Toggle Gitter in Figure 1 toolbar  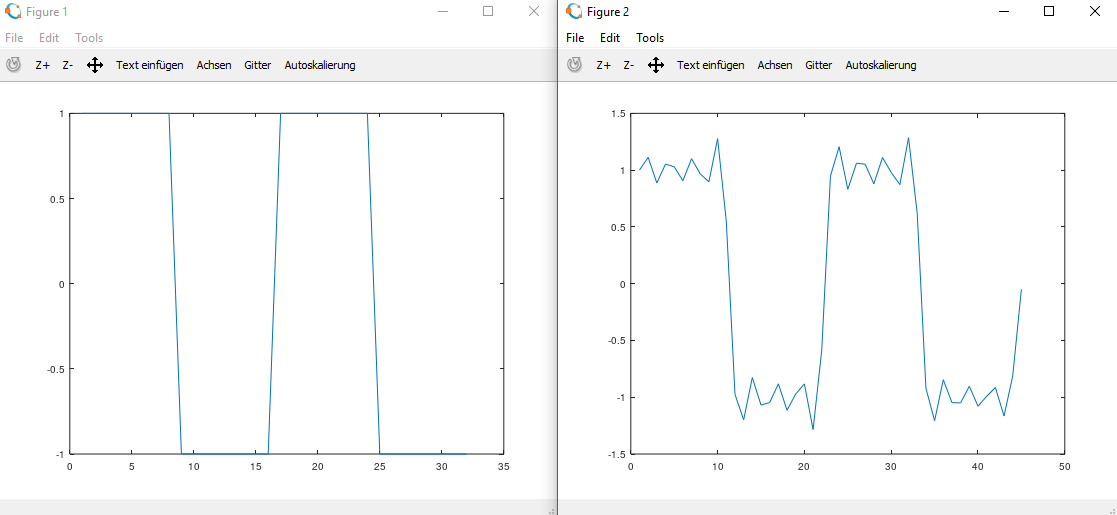click(257, 65)
